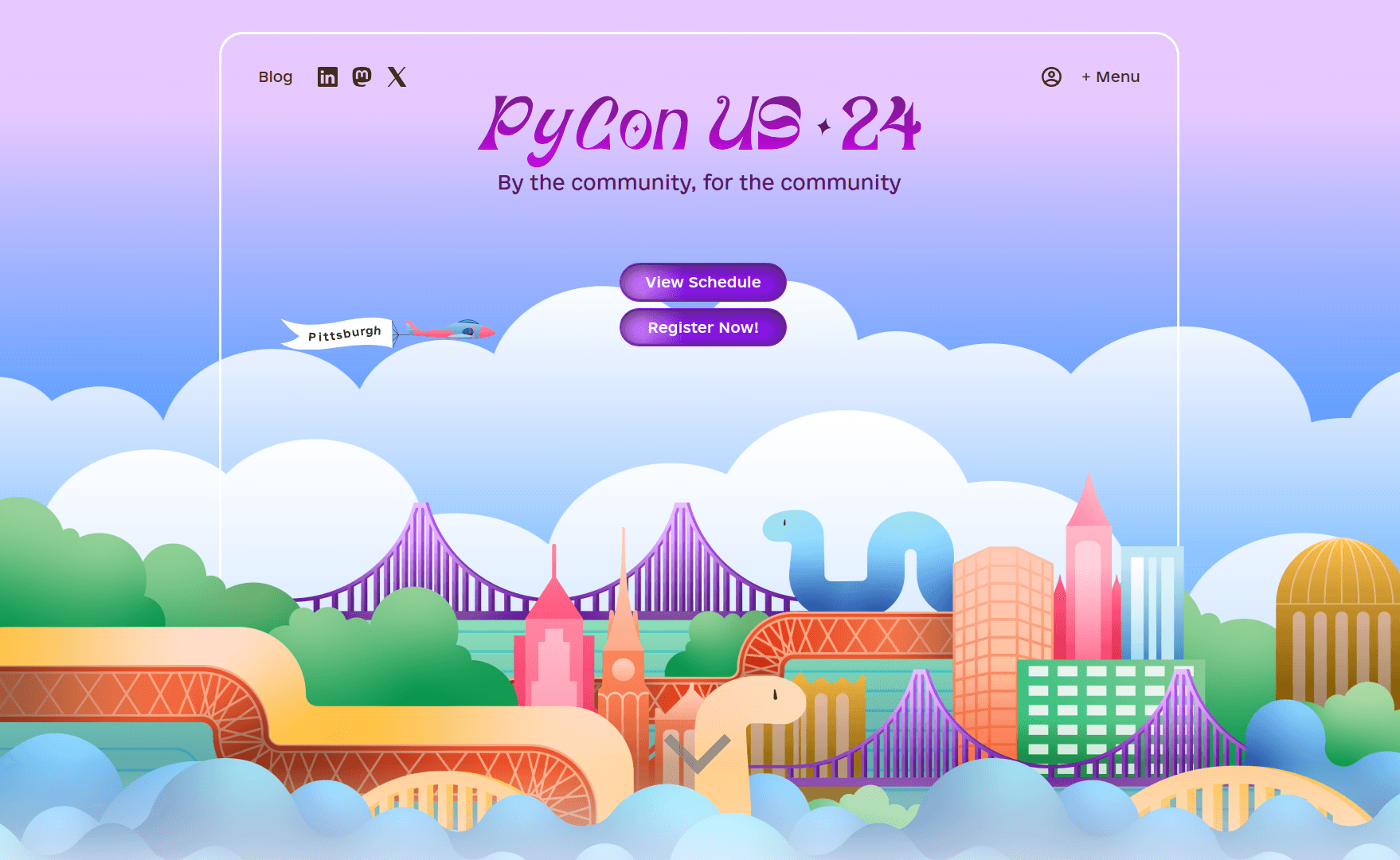The width and height of the screenshot is (1400, 860).
Task: Click the user account icon
Action: coord(1051,76)
